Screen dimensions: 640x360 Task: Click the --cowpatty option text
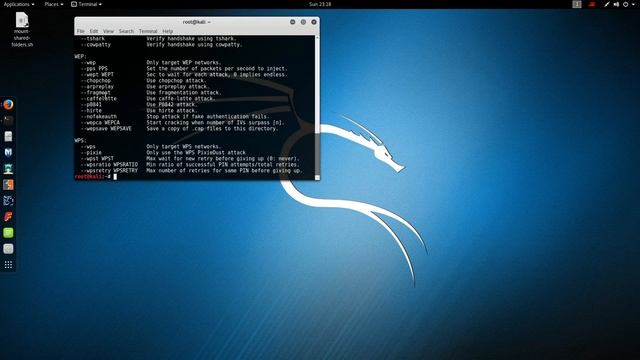coord(96,44)
